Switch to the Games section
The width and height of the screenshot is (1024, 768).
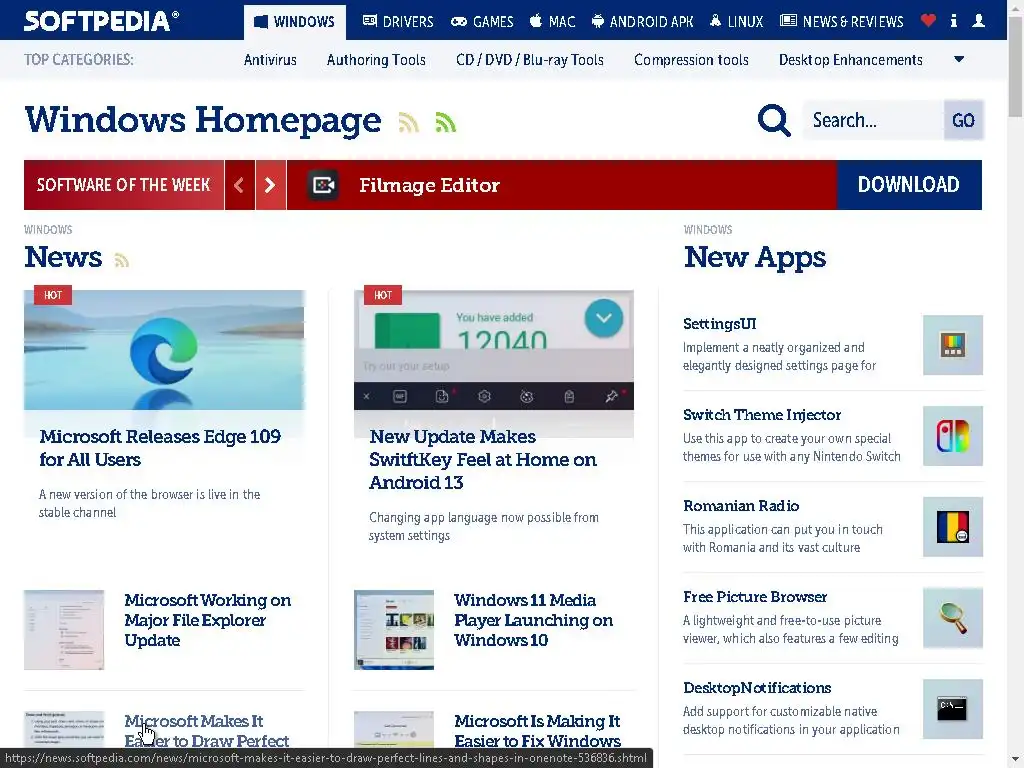point(482,22)
